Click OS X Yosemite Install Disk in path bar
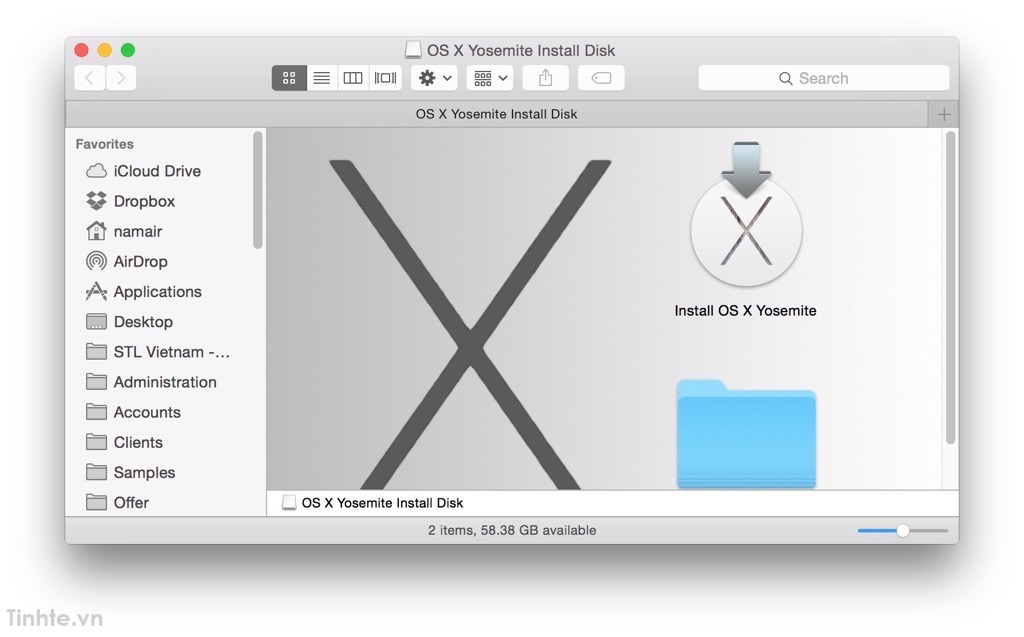The image size is (1024, 637). click(x=373, y=503)
